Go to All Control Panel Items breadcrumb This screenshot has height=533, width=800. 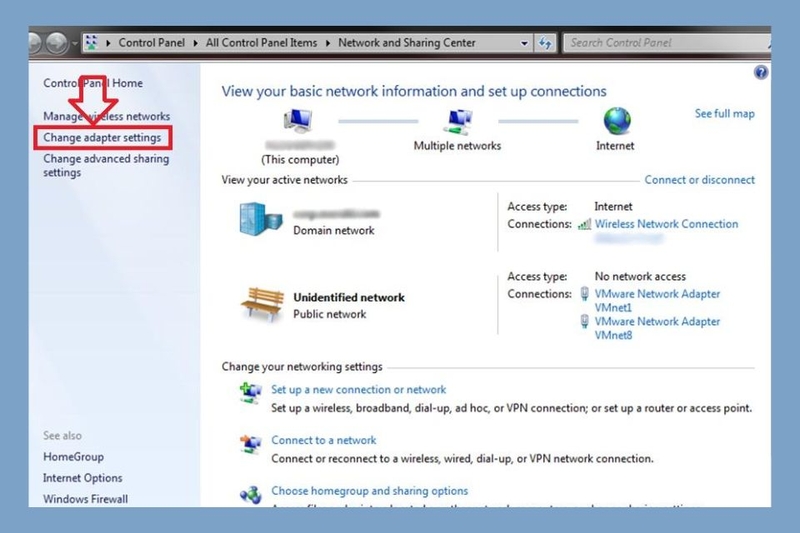[x=261, y=43]
